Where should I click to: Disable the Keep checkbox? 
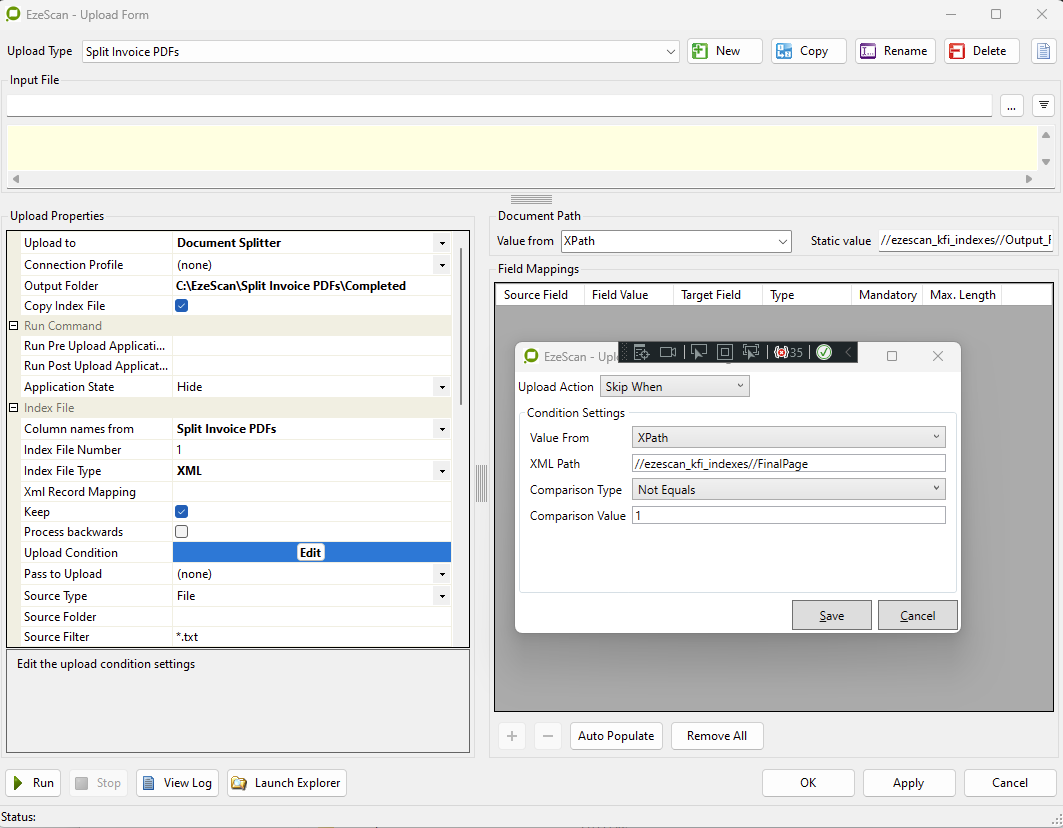click(x=181, y=512)
